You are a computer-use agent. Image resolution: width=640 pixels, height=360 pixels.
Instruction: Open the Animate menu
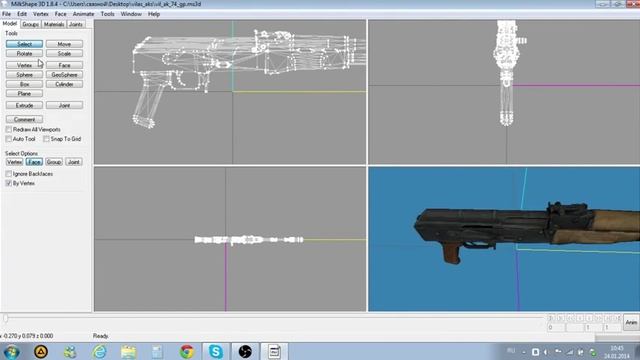click(x=83, y=14)
